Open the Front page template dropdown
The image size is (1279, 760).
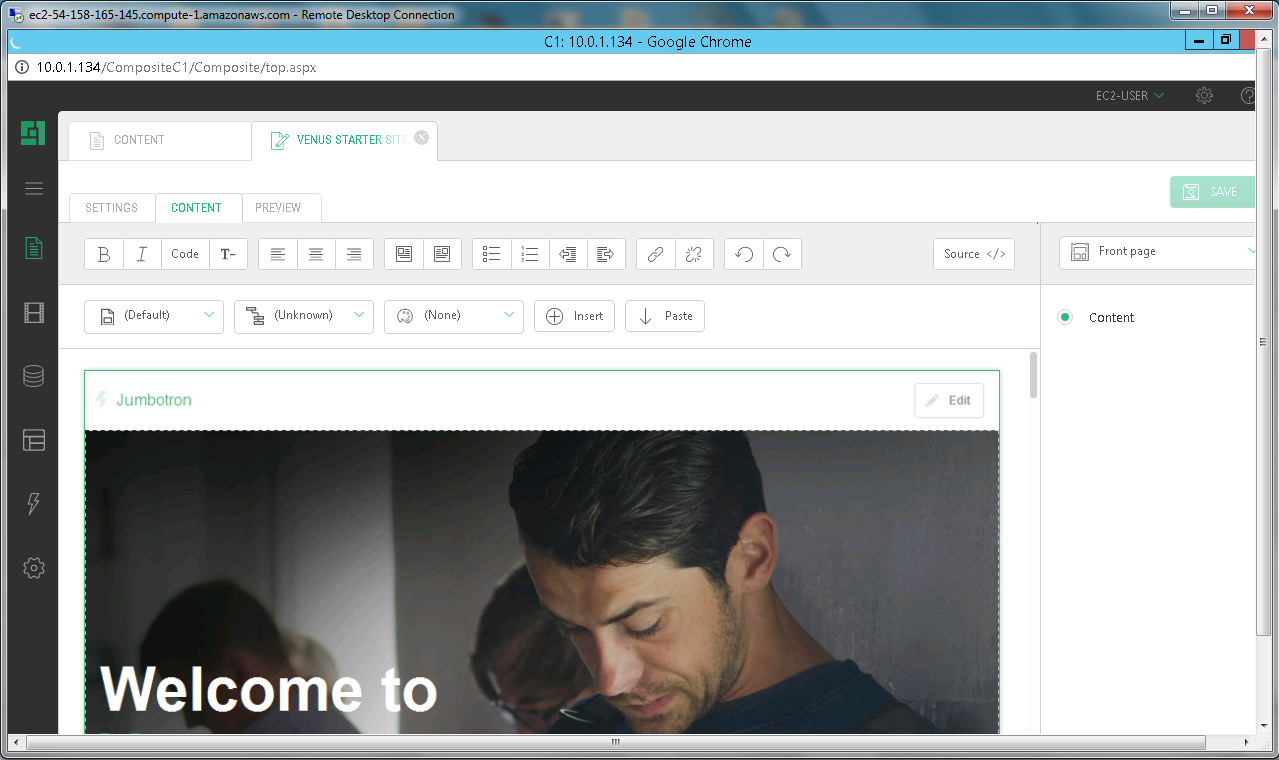click(x=1158, y=252)
